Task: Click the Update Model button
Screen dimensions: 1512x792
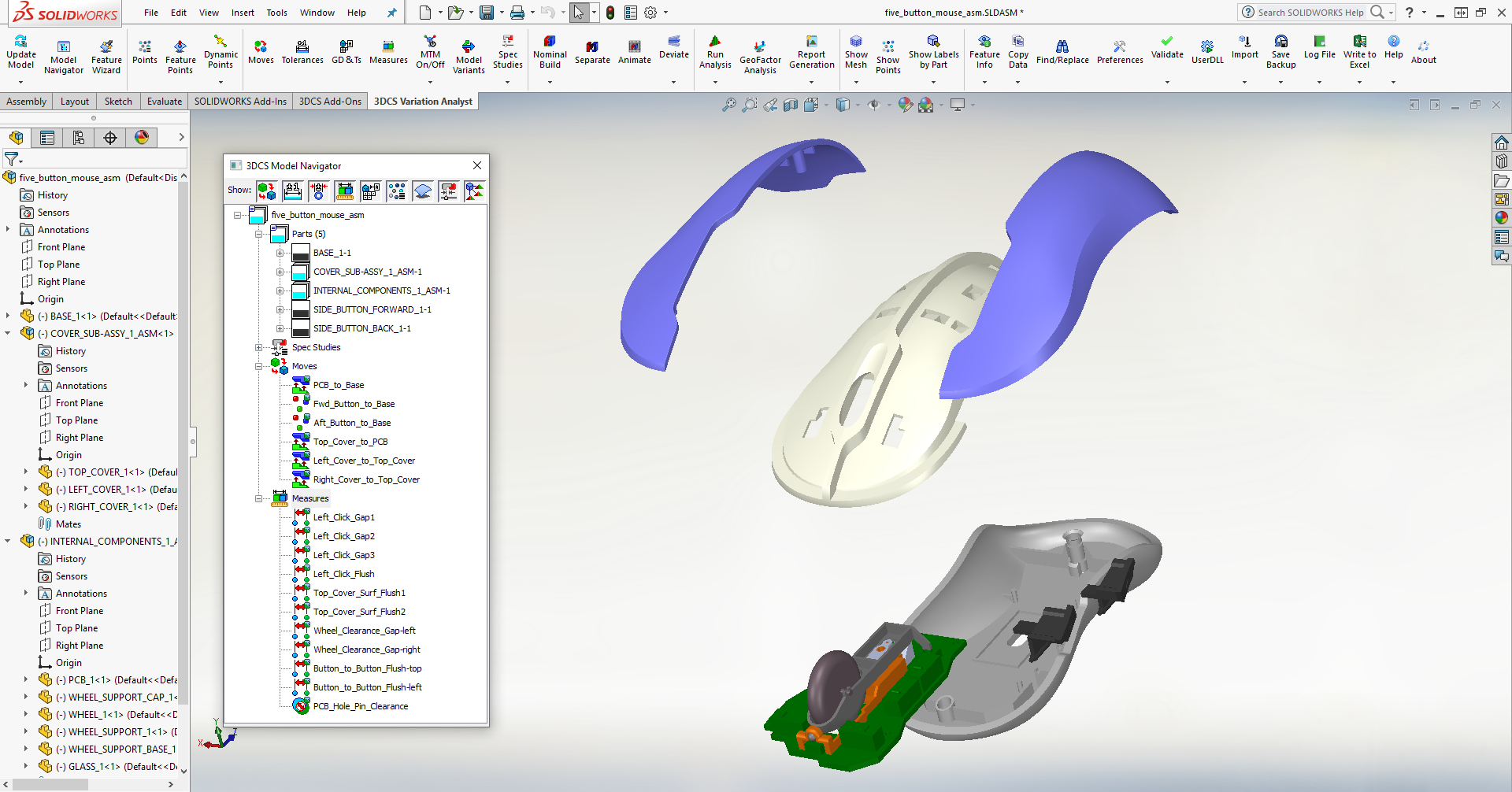Action: (x=20, y=54)
